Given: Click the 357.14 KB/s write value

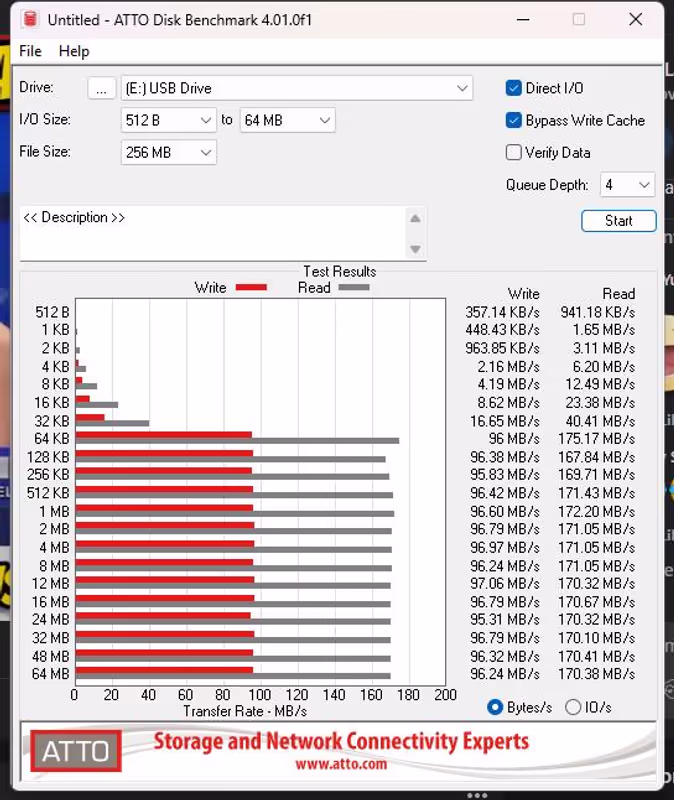Looking at the screenshot, I should 502,312.
